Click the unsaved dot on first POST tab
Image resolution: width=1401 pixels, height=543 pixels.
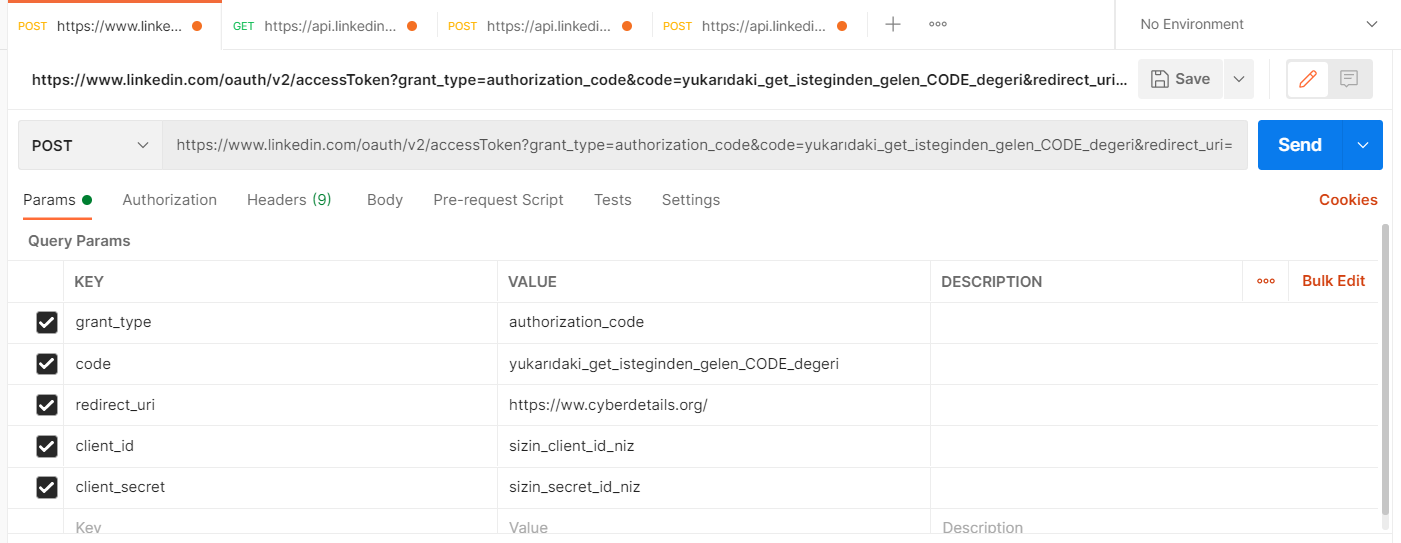[x=197, y=26]
